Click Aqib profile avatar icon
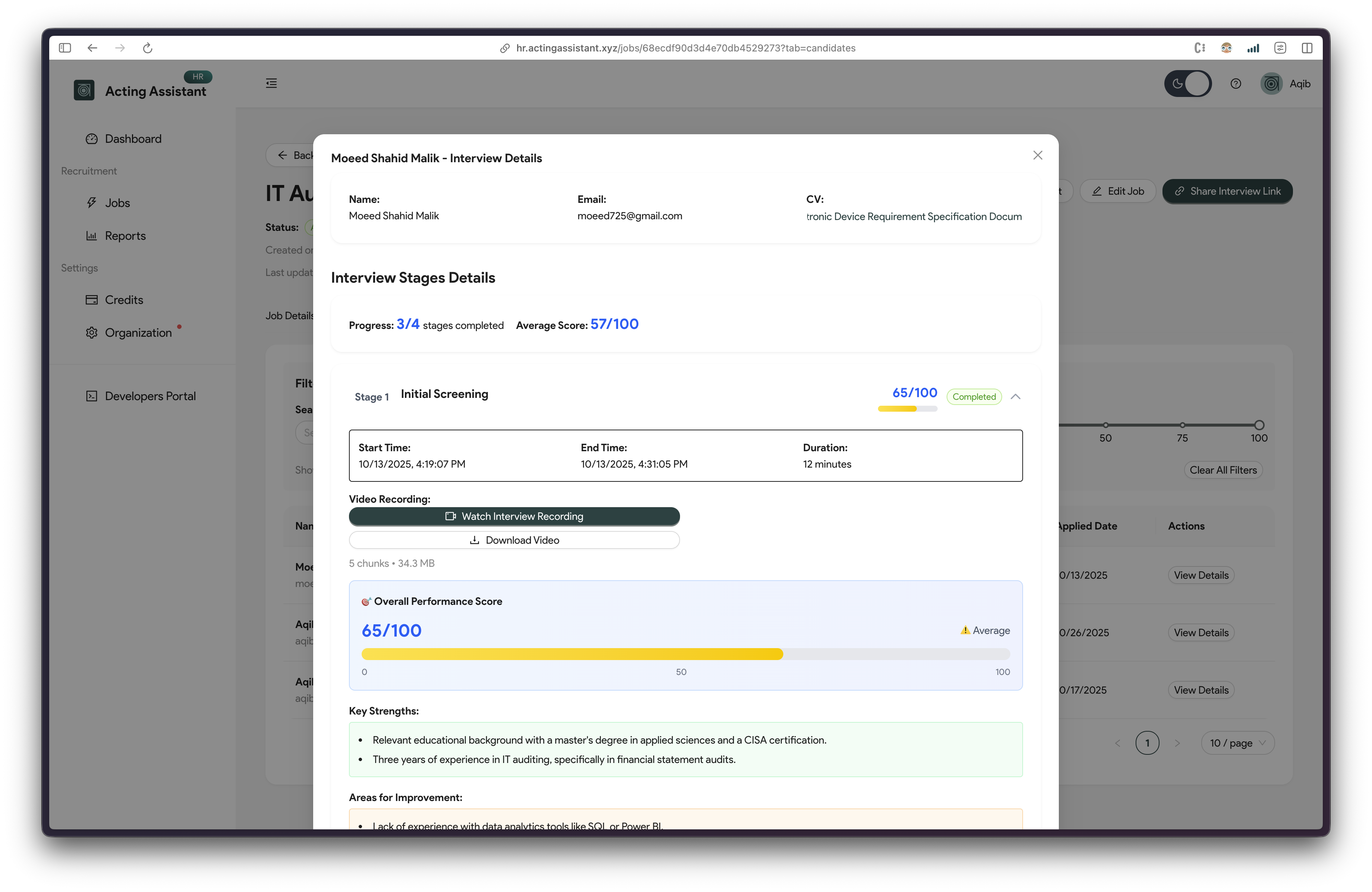The width and height of the screenshot is (1372, 892). 1271,84
